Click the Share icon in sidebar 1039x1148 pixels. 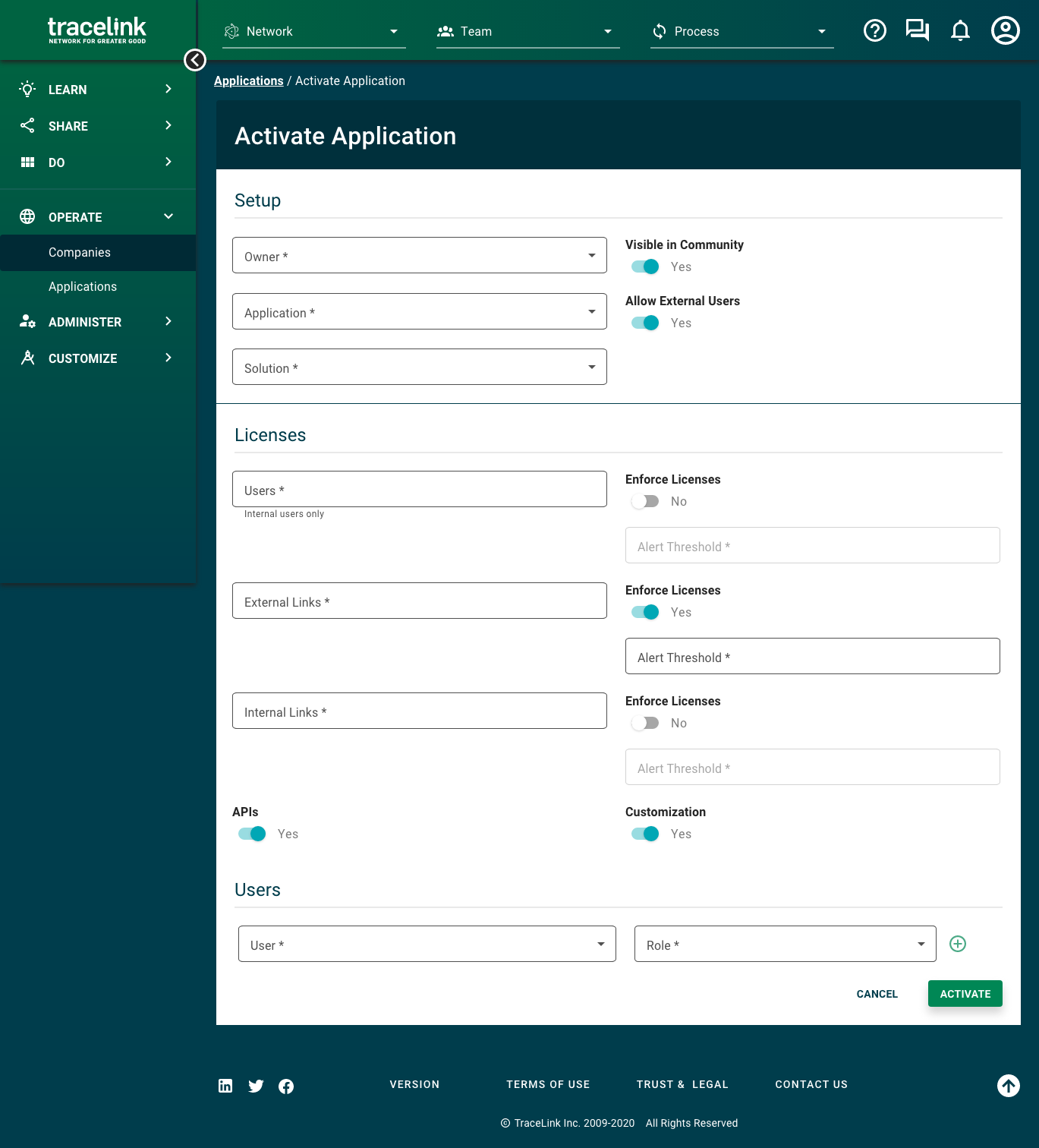click(x=27, y=125)
